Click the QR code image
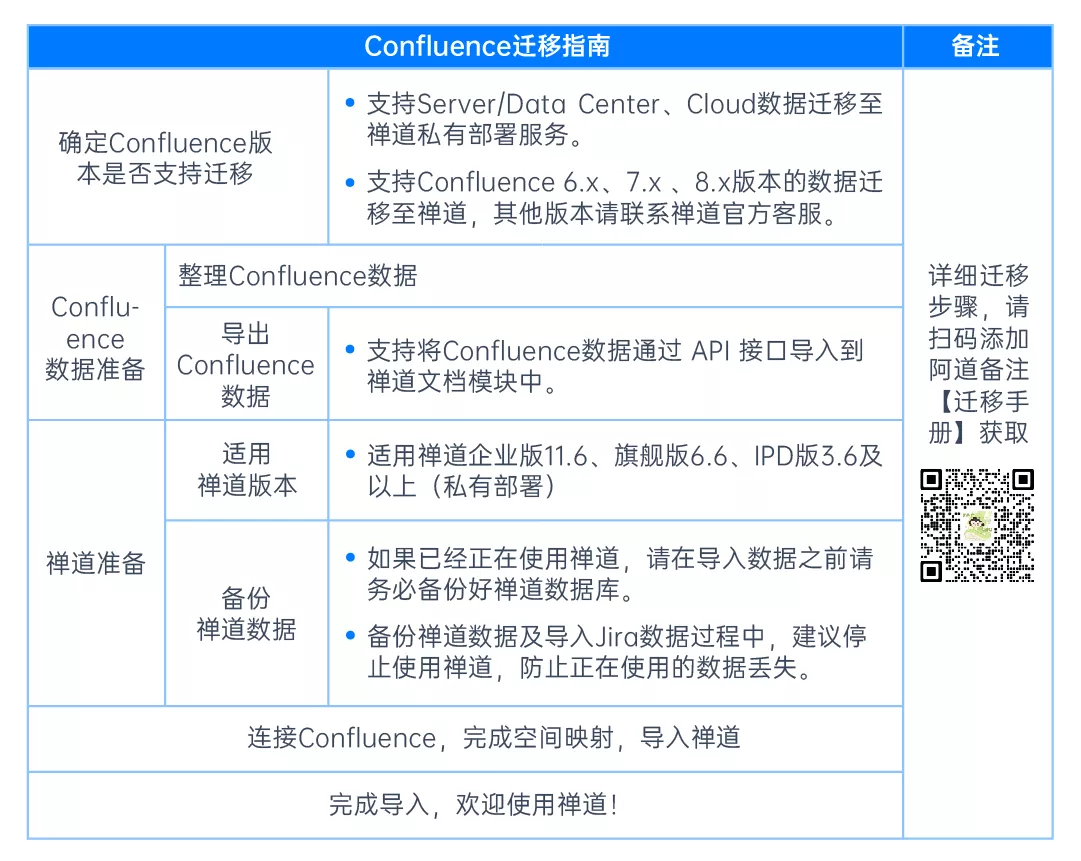This screenshot has width=1081, height=861. (977, 525)
